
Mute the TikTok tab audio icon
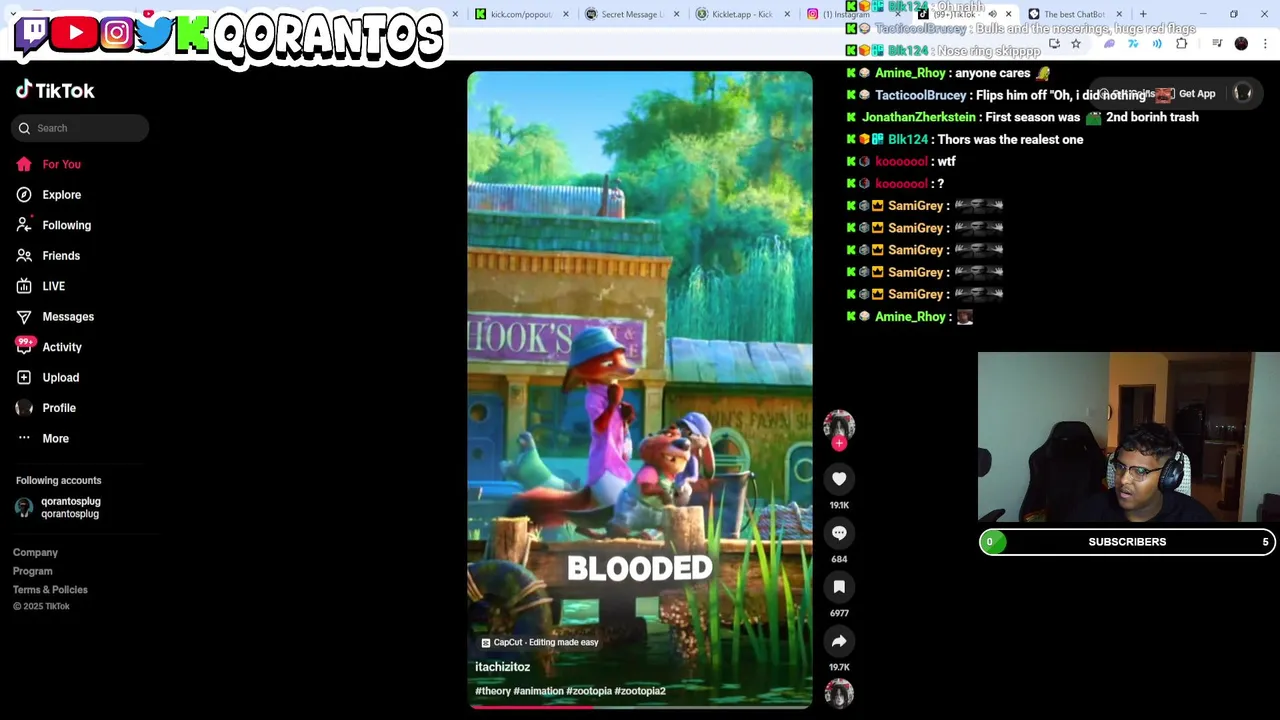click(992, 14)
